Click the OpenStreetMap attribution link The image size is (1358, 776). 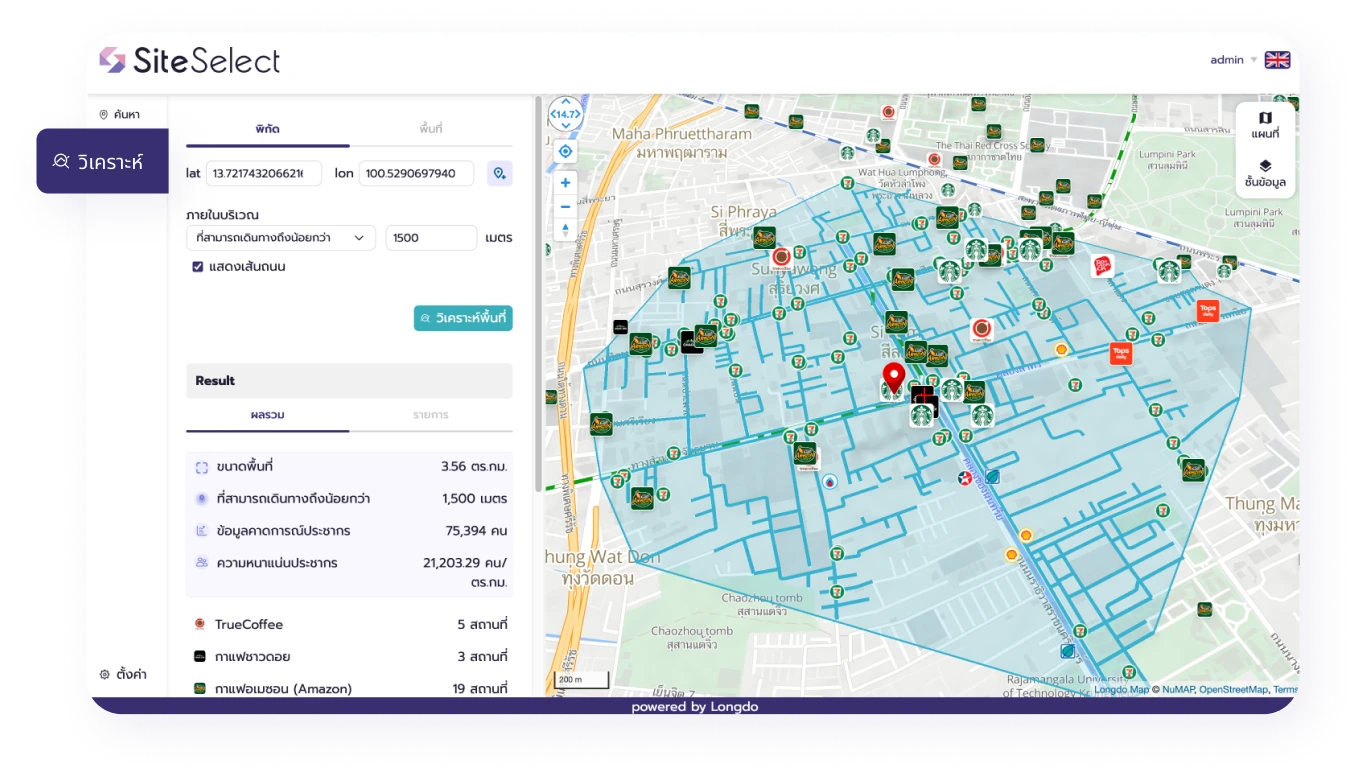coord(1233,689)
